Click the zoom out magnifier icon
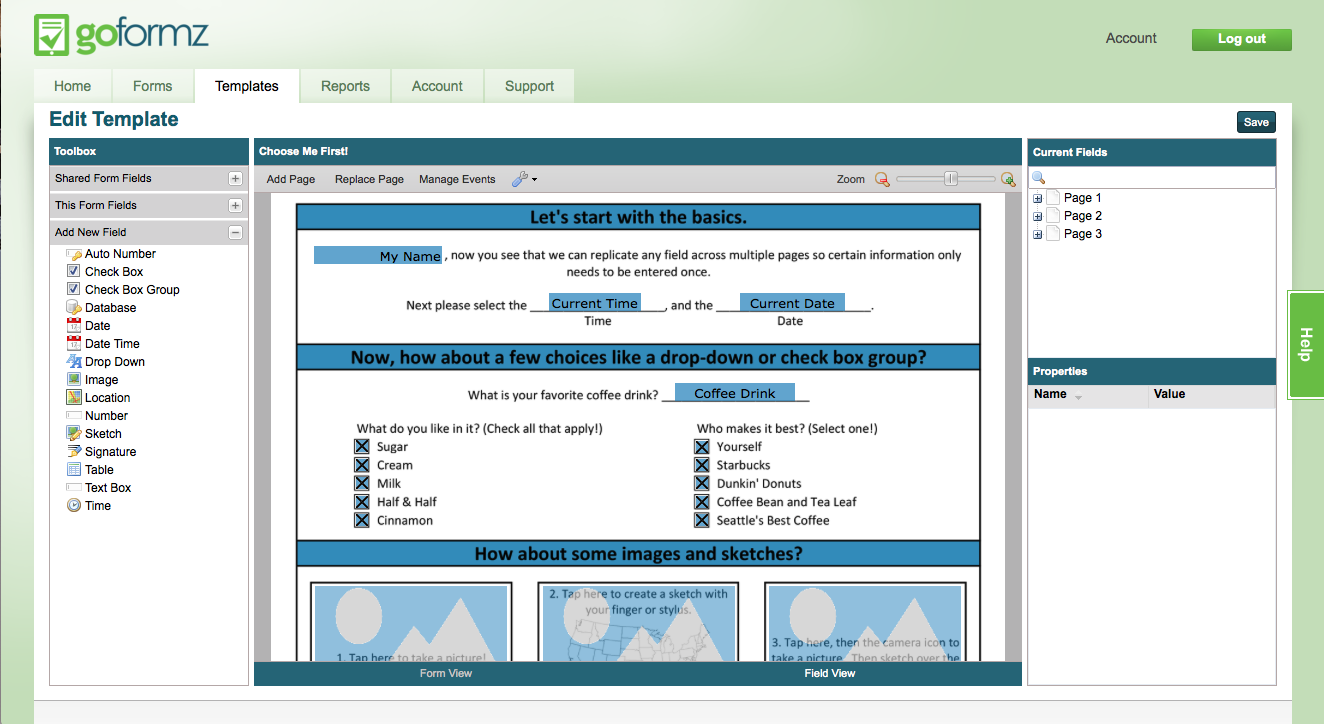Image resolution: width=1324 pixels, height=724 pixels. pyautogui.click(x=882, y=180)
